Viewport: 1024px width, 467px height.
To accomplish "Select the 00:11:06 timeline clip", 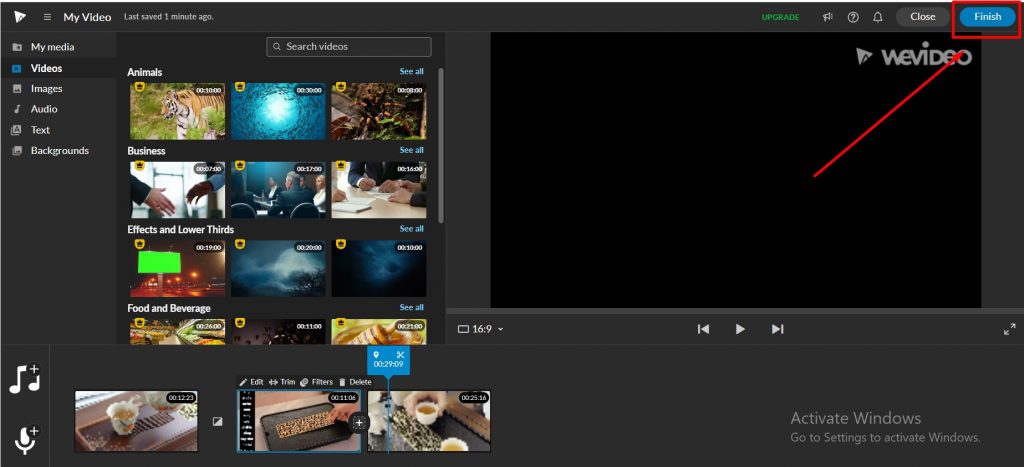I will (x=298, y=421).
